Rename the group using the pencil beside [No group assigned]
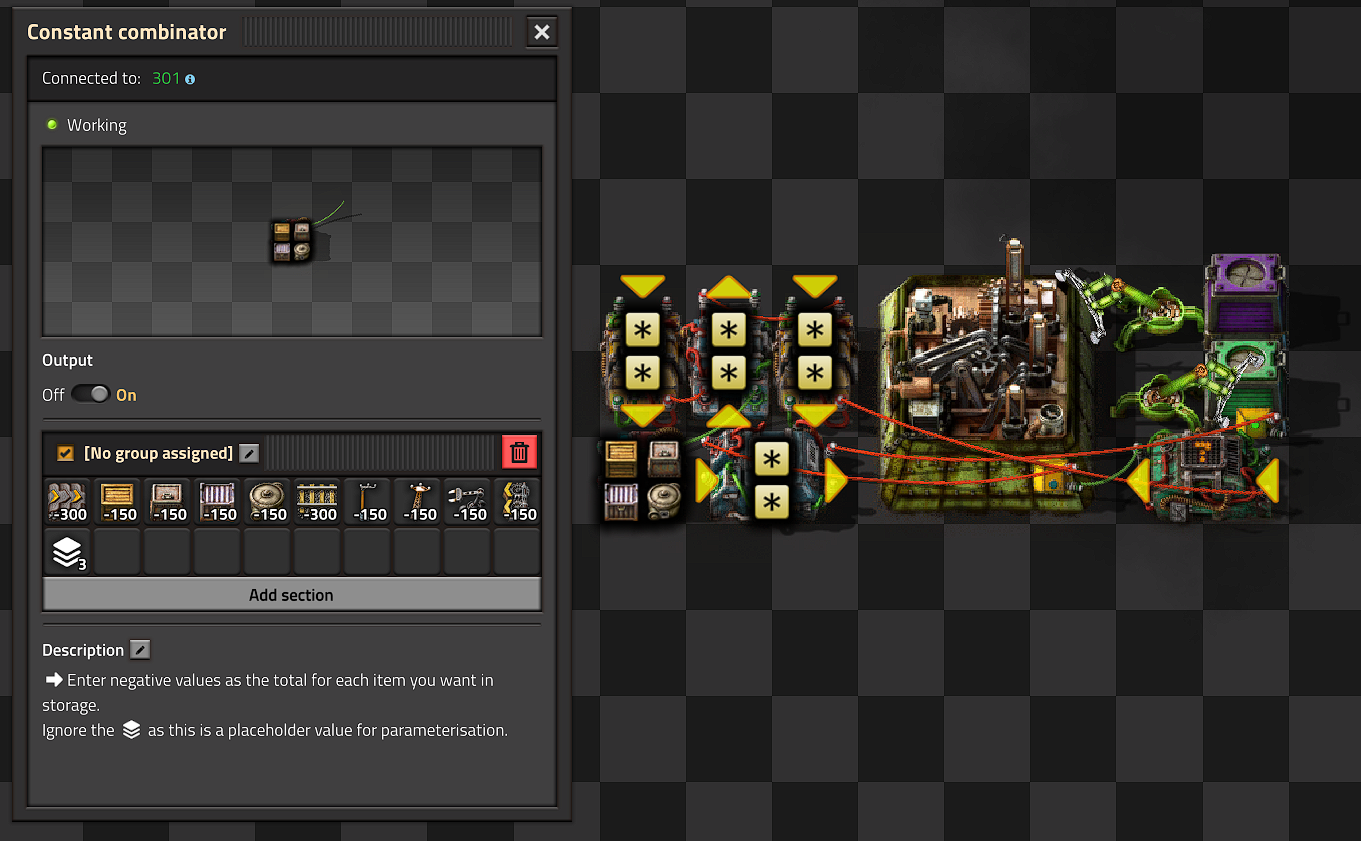1361x841 pixels. point(250,454)
